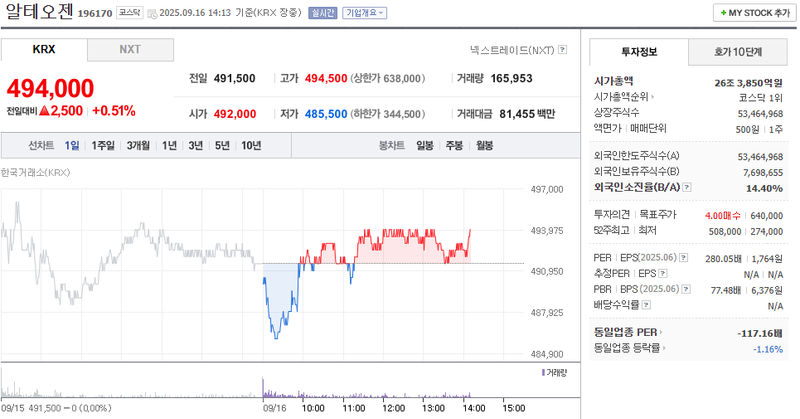The height and width of the screenshot is (419, 800).
Task: Click help icon beside 배당수익률
Action: click(646, 305)
